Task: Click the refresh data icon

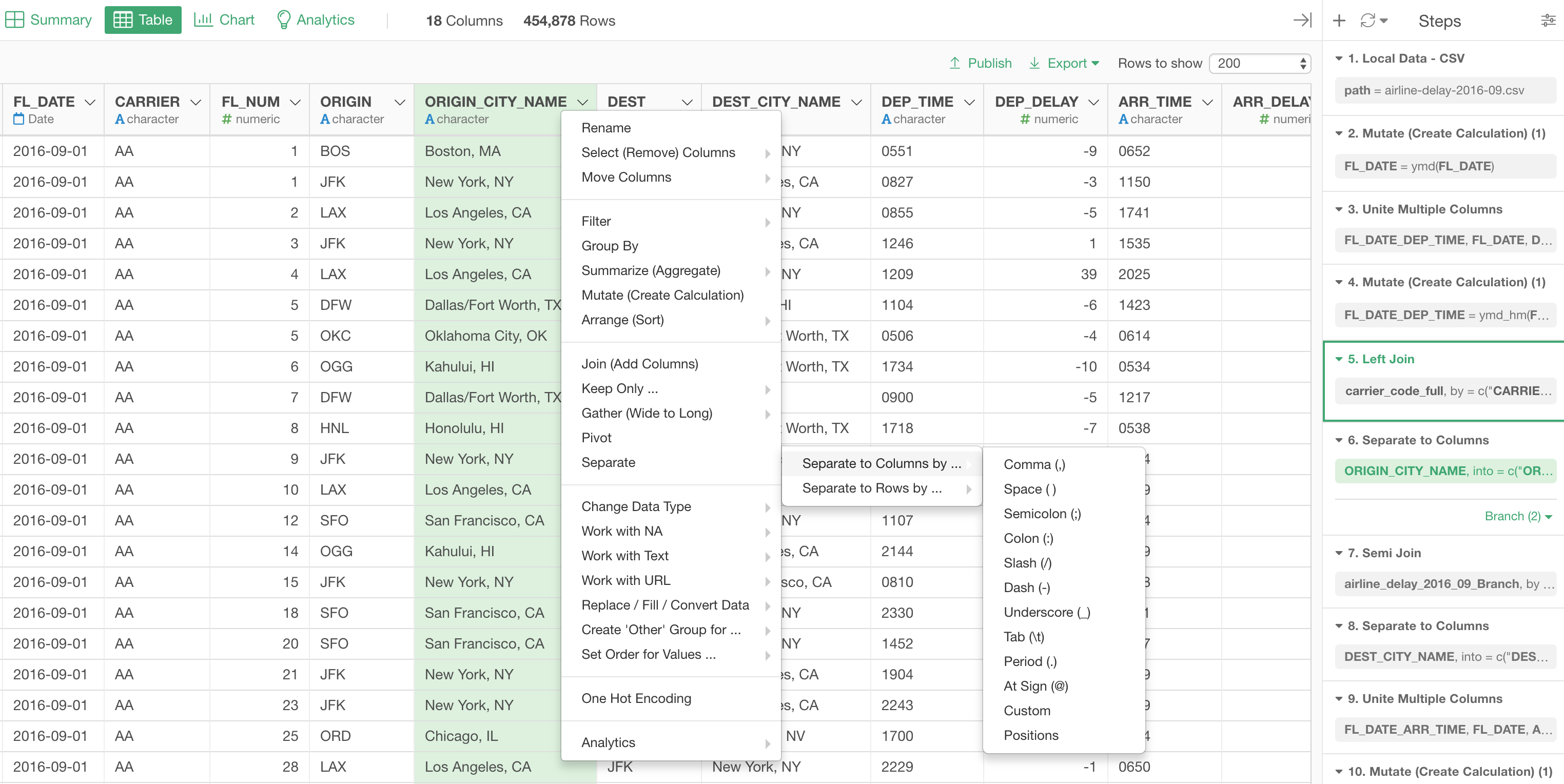Action: pyautogui.click(x=1367, y=21)
